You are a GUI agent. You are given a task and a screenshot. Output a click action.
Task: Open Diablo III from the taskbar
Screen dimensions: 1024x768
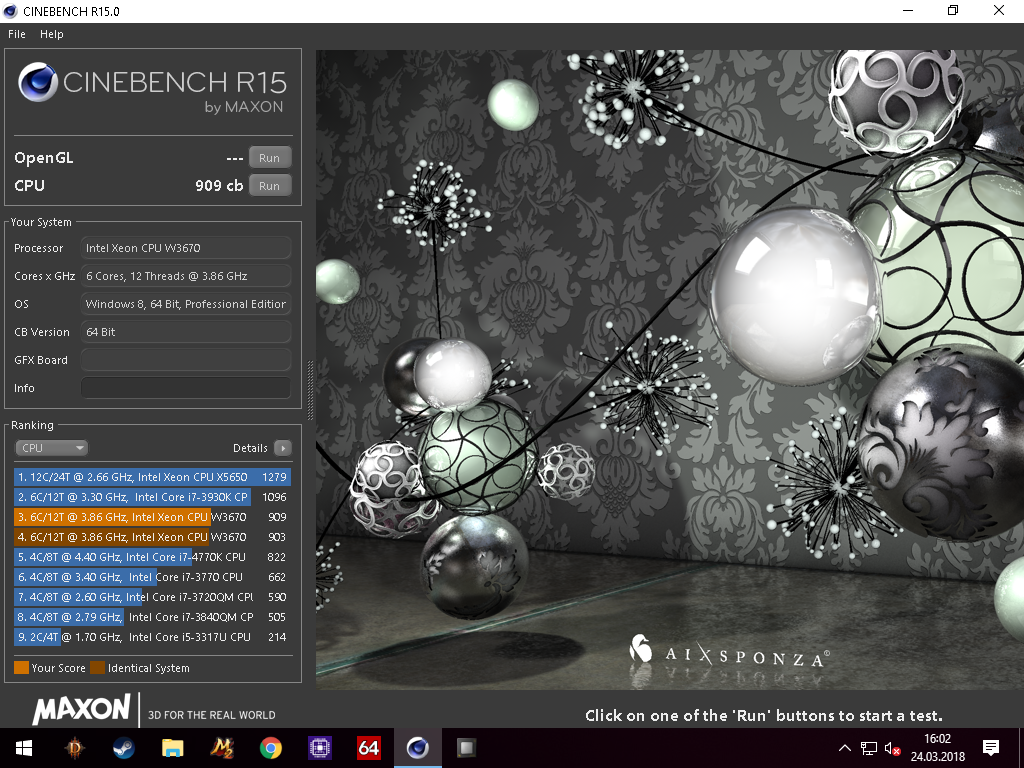74,748
